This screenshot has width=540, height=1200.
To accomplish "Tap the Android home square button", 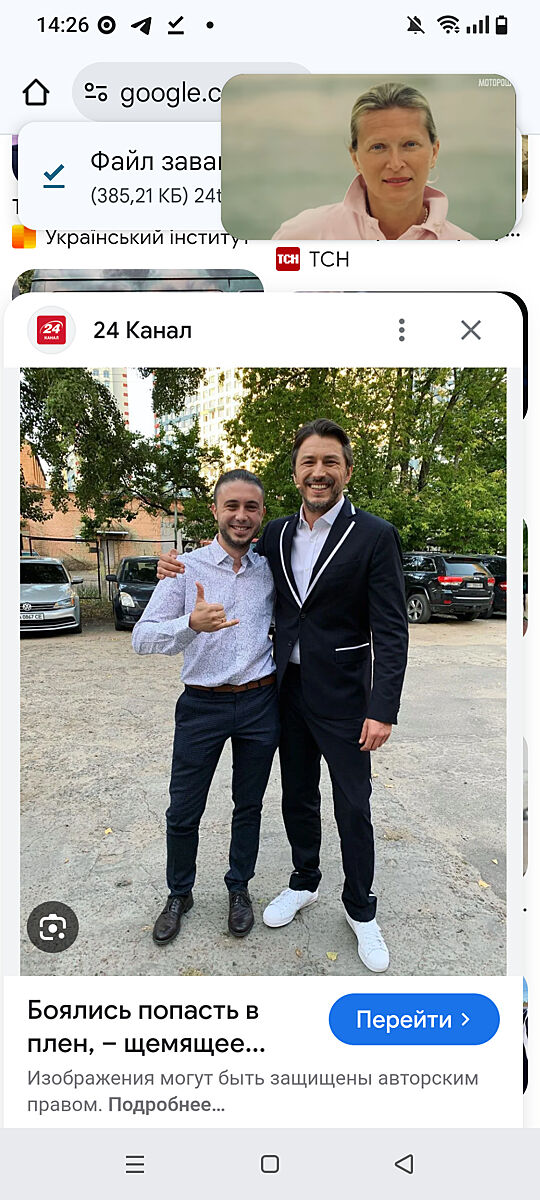I will pyautogui.click(x=270, y=1164).
